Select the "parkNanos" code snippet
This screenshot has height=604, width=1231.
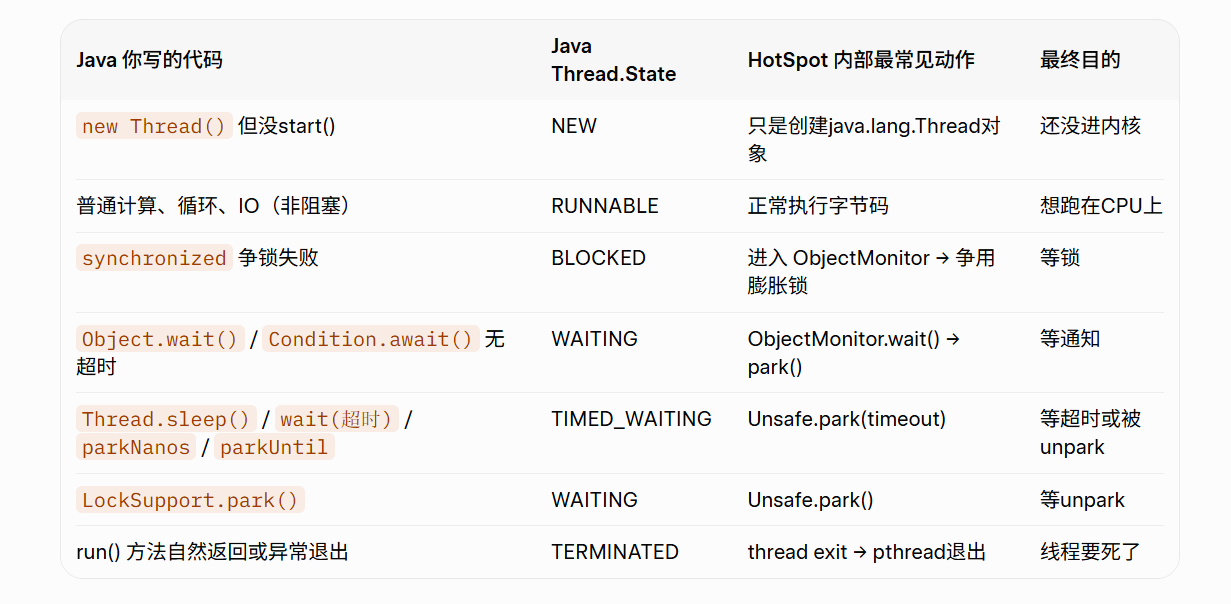pyautogui.click(x=136, y=447)
